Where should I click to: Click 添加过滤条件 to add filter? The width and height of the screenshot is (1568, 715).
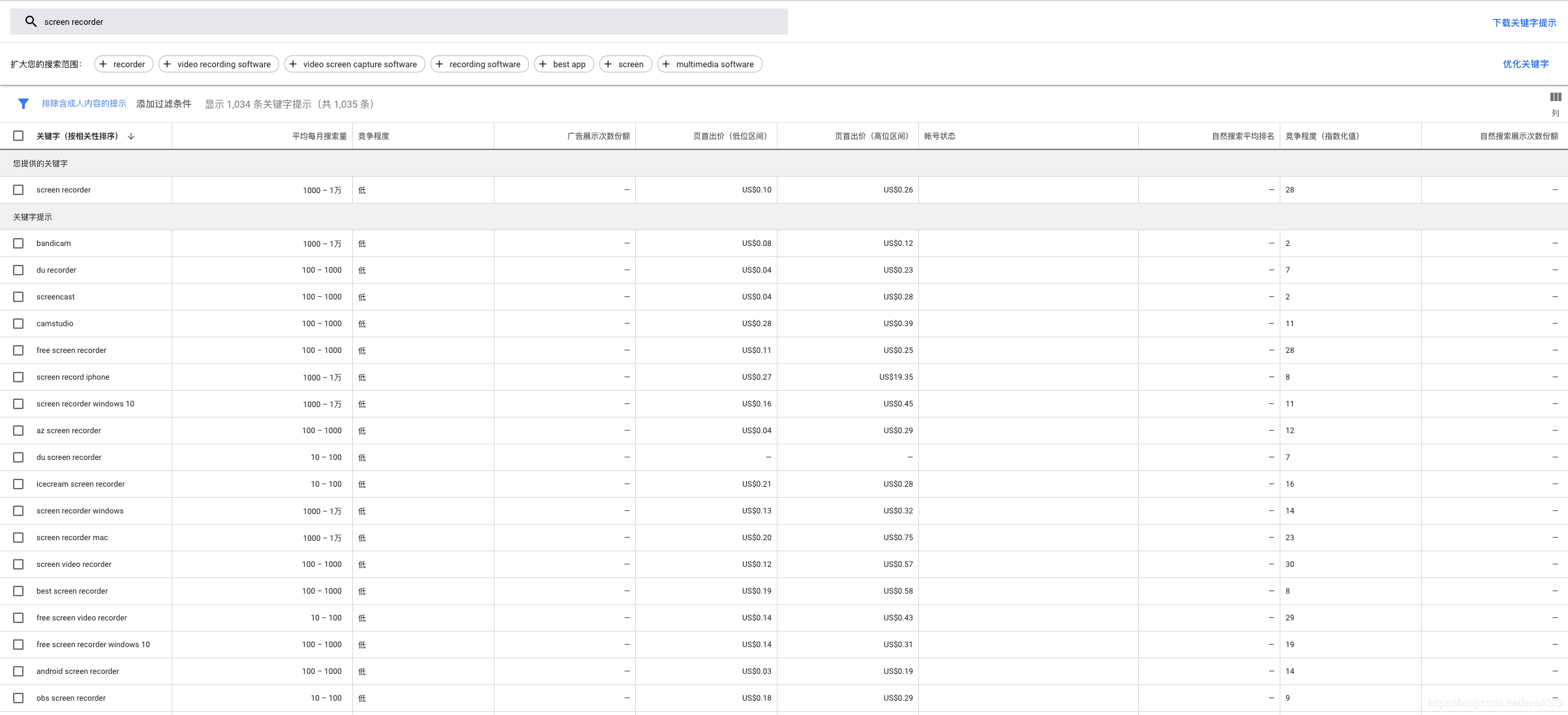pyautogui.click(x=164, y=104)
